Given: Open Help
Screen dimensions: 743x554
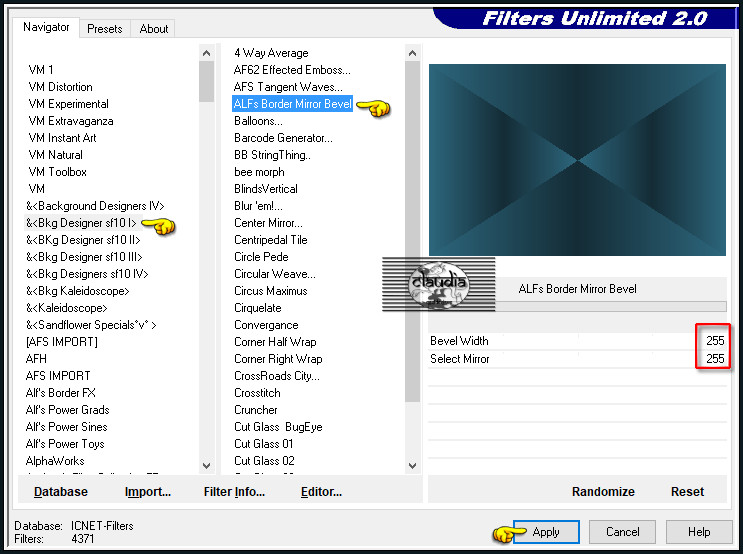Looking at the screenshot, I should click(x=699, y=532).
